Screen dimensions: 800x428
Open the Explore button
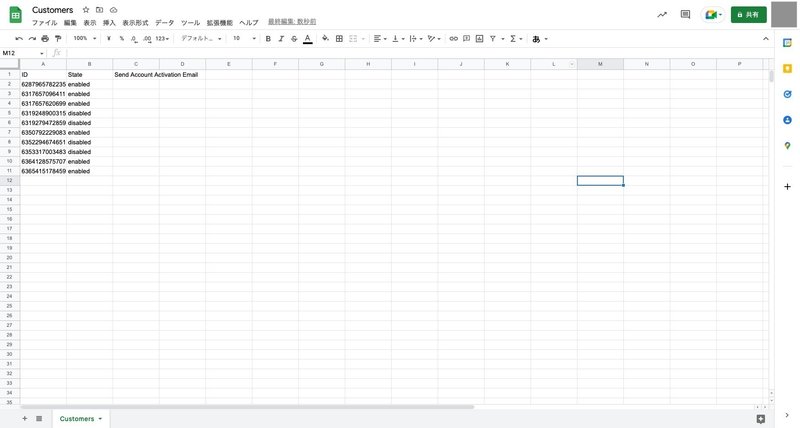761,419
